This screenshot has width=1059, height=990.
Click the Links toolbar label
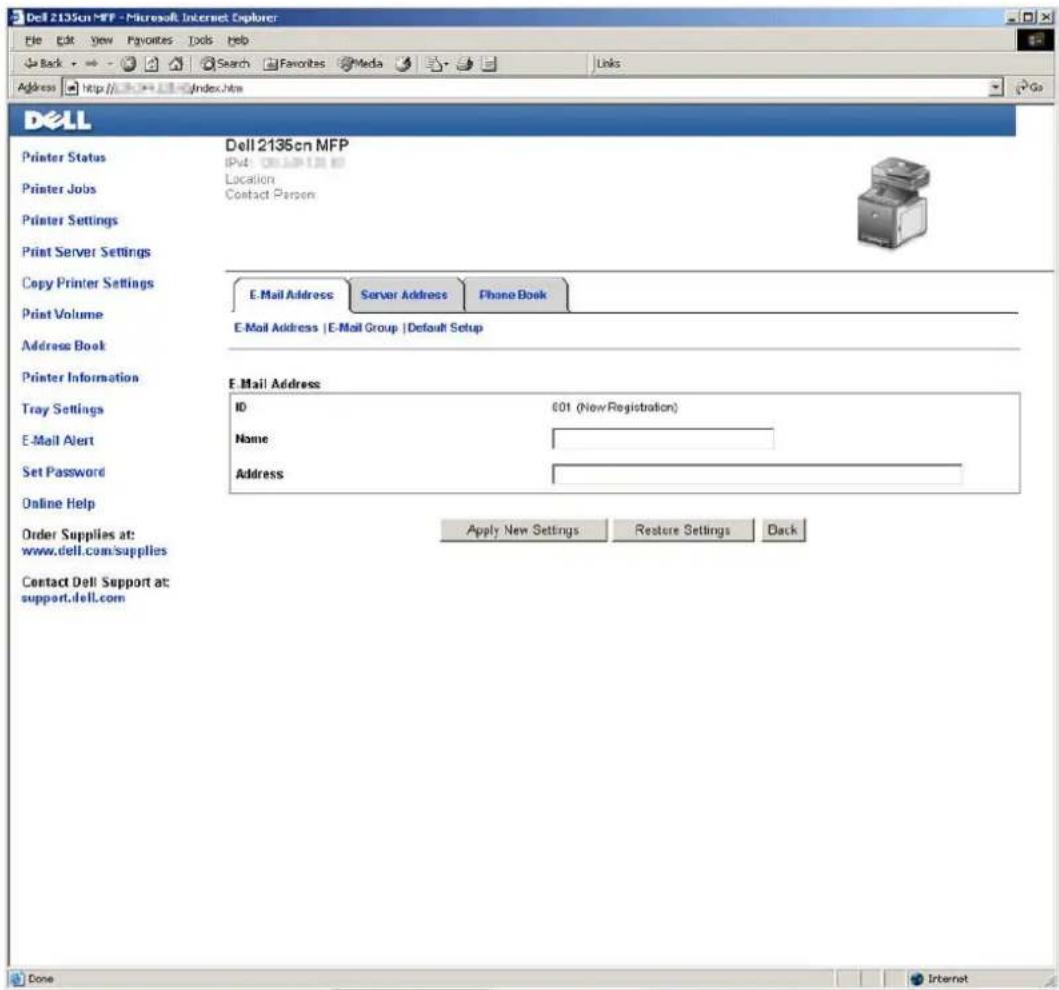point(608,63)
